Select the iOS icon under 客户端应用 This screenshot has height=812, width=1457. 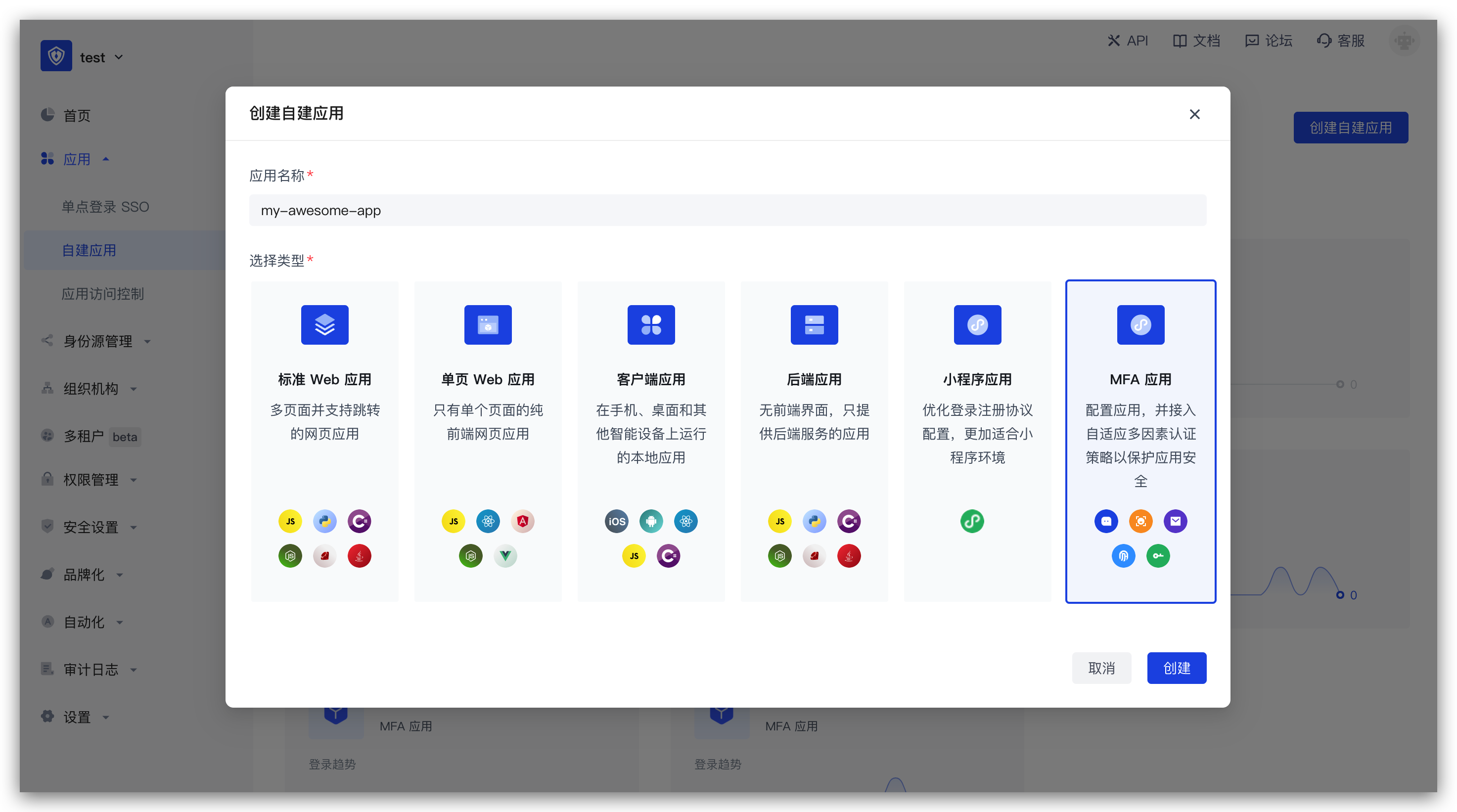(616, 521)
